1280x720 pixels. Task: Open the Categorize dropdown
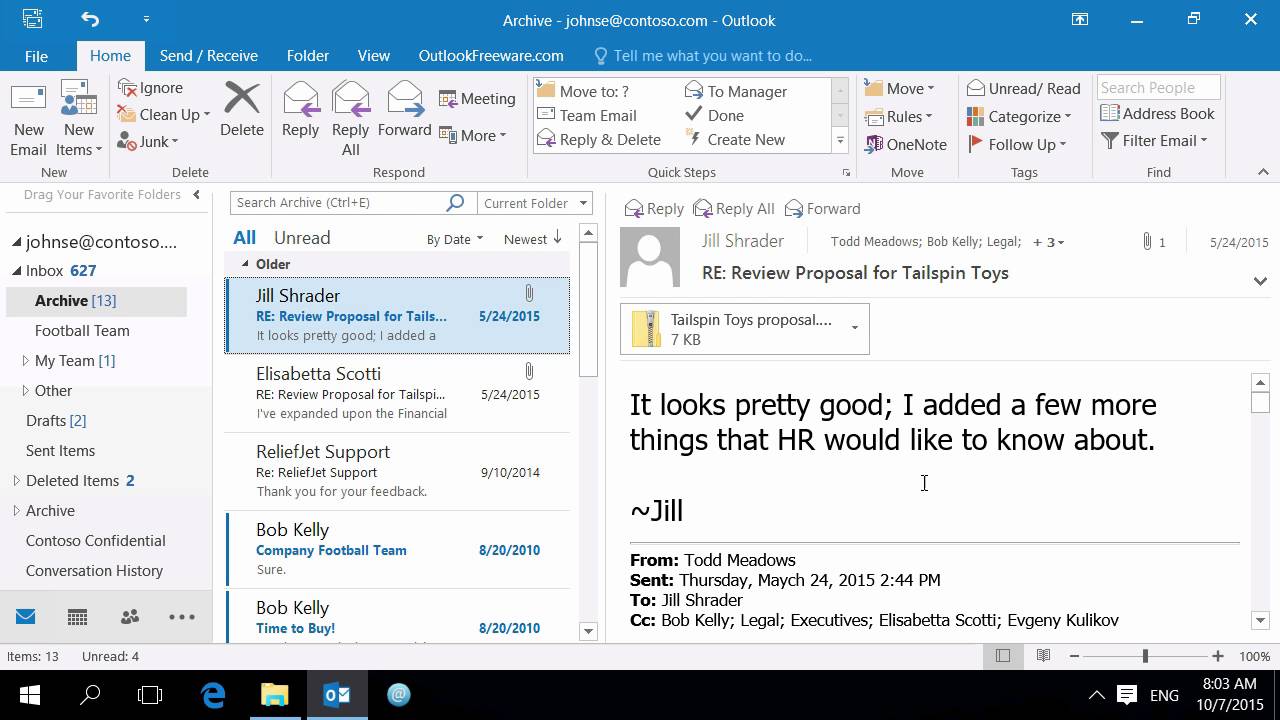point(1019,116)
